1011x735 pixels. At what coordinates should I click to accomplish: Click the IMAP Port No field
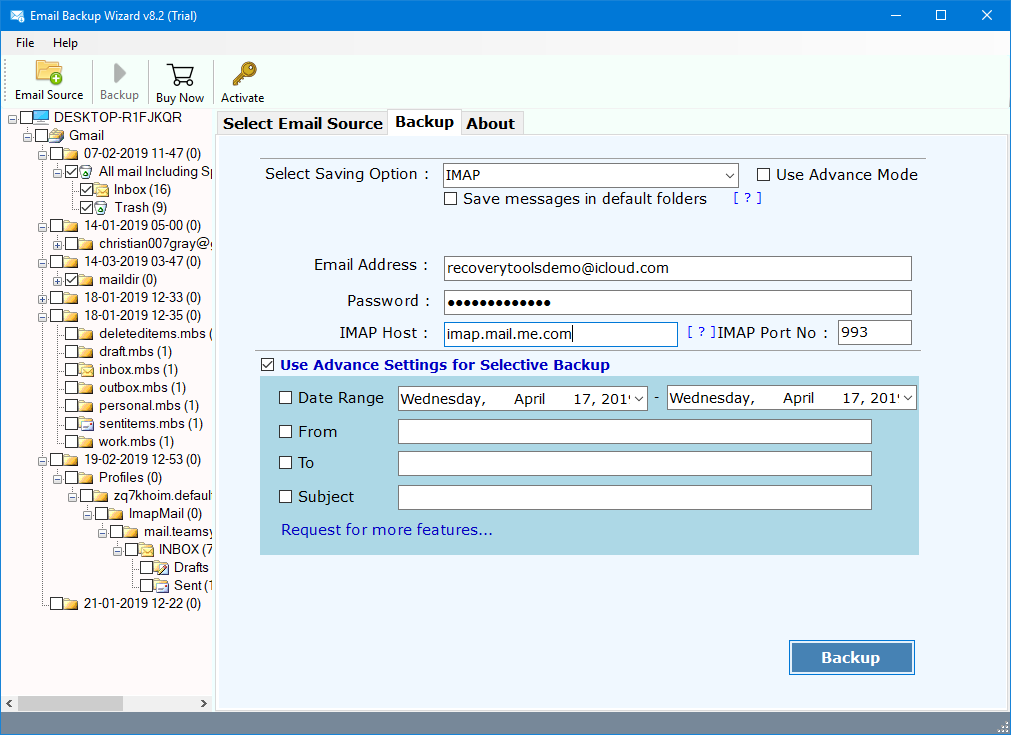874,333
